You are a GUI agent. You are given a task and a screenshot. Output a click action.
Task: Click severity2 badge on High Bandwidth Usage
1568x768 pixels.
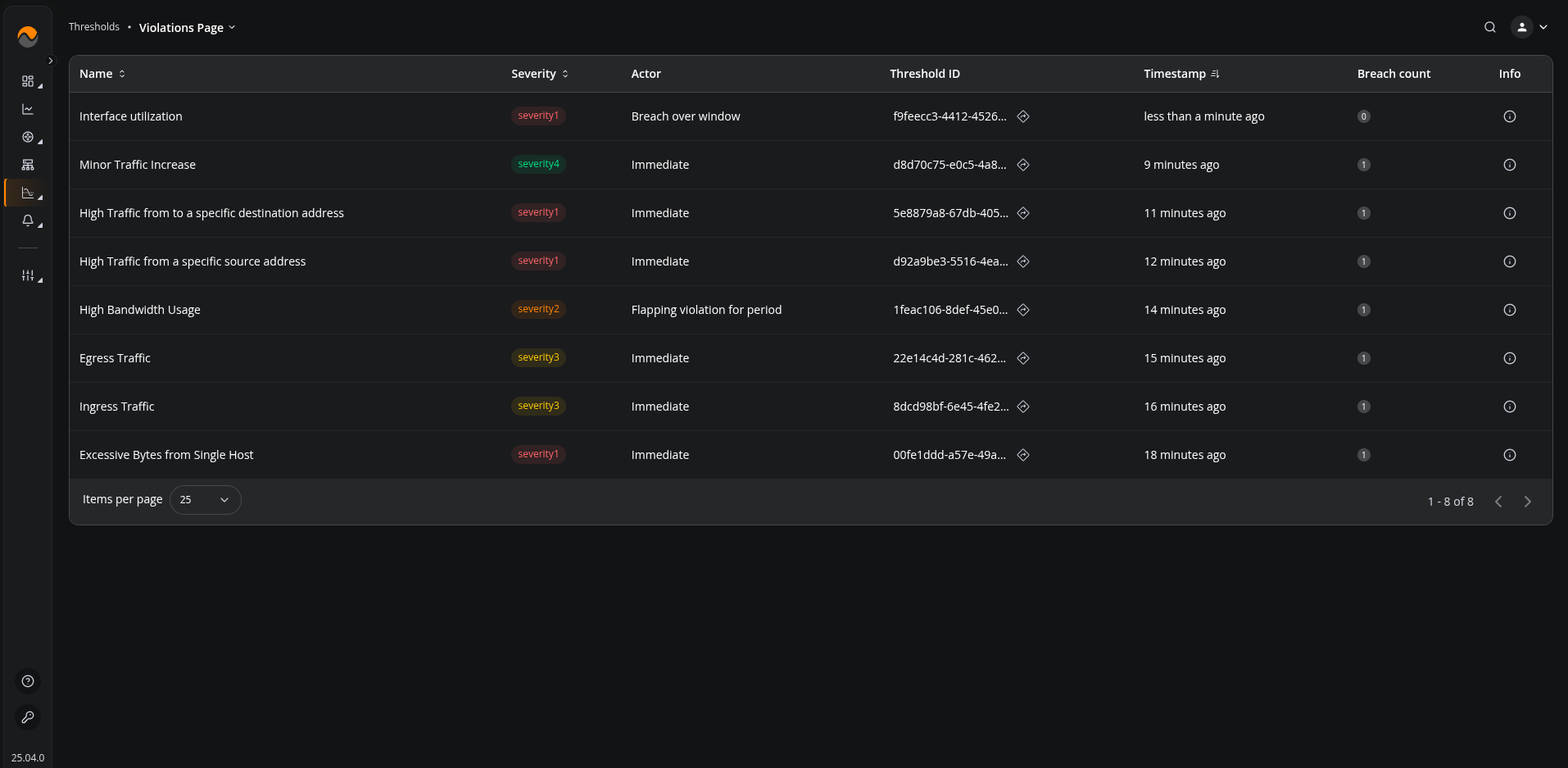[x=538, y=309]
